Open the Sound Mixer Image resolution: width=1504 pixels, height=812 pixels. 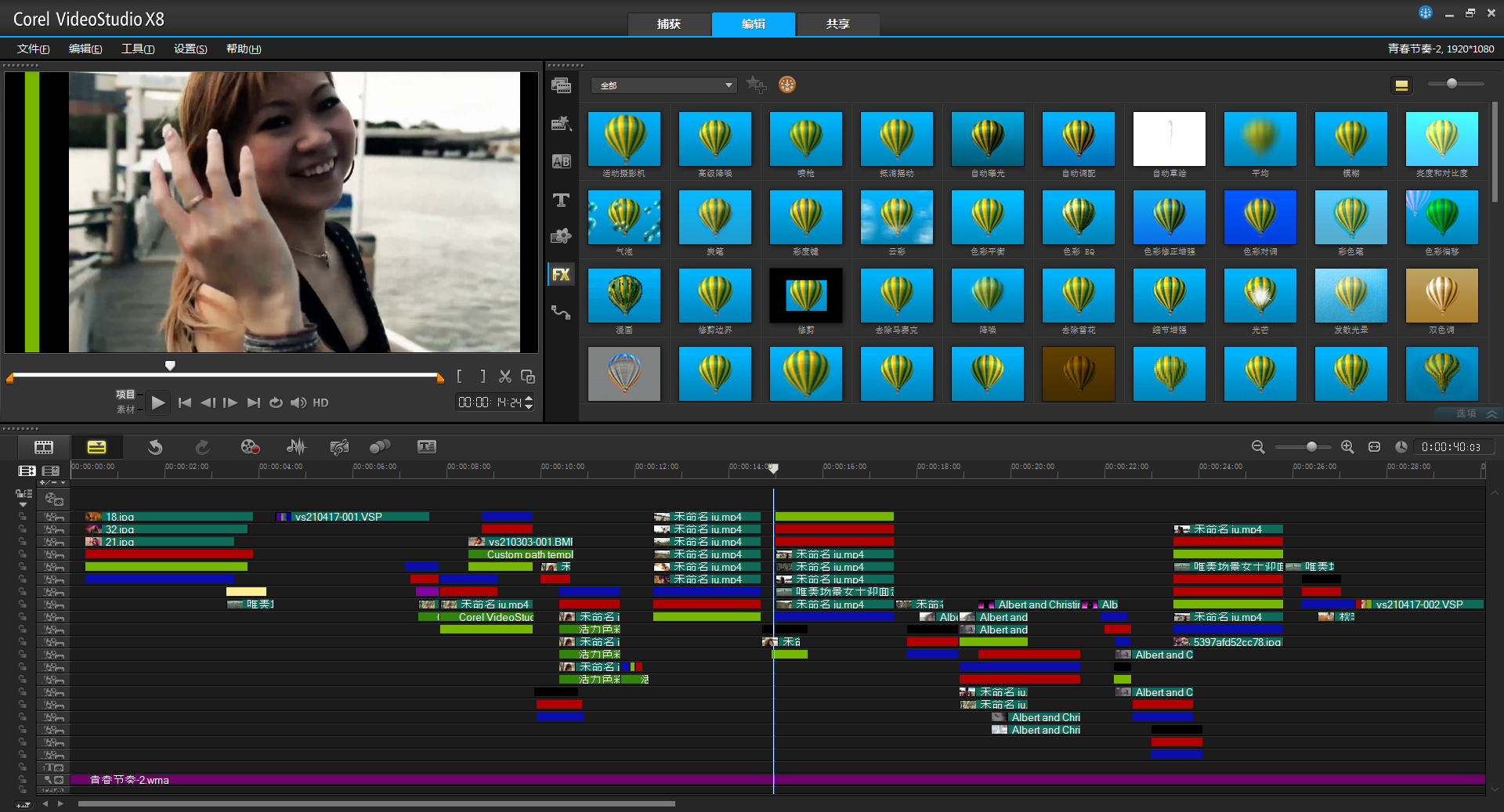click(x=296, y=447)
